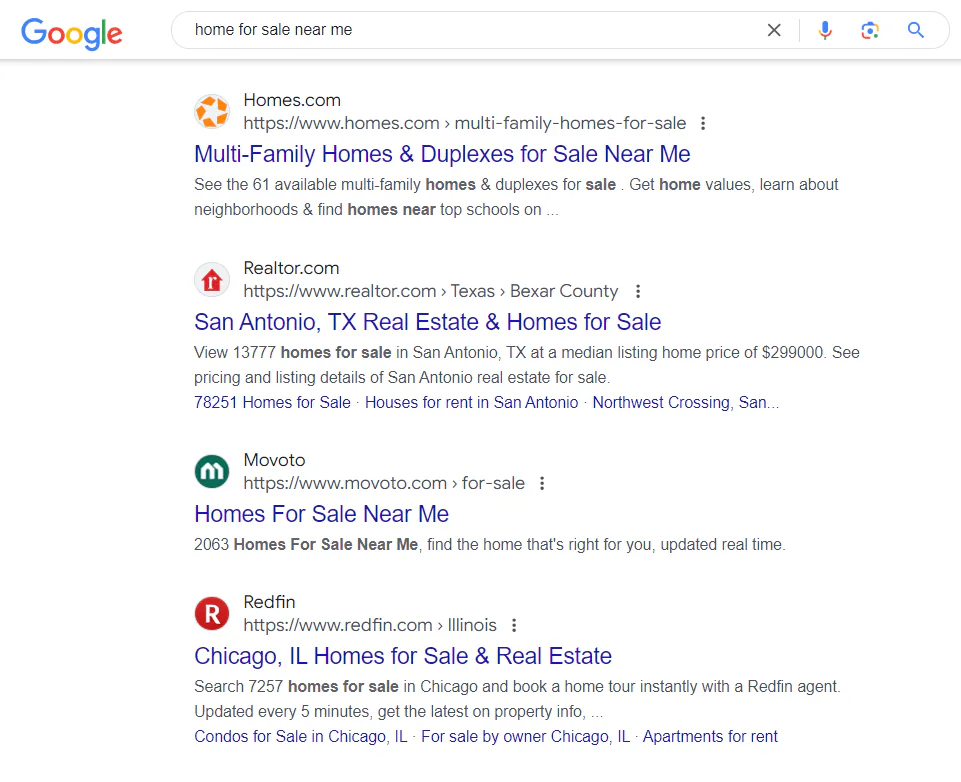Click redfin.com Illinois URL breadcrumb

coord(370,625)
